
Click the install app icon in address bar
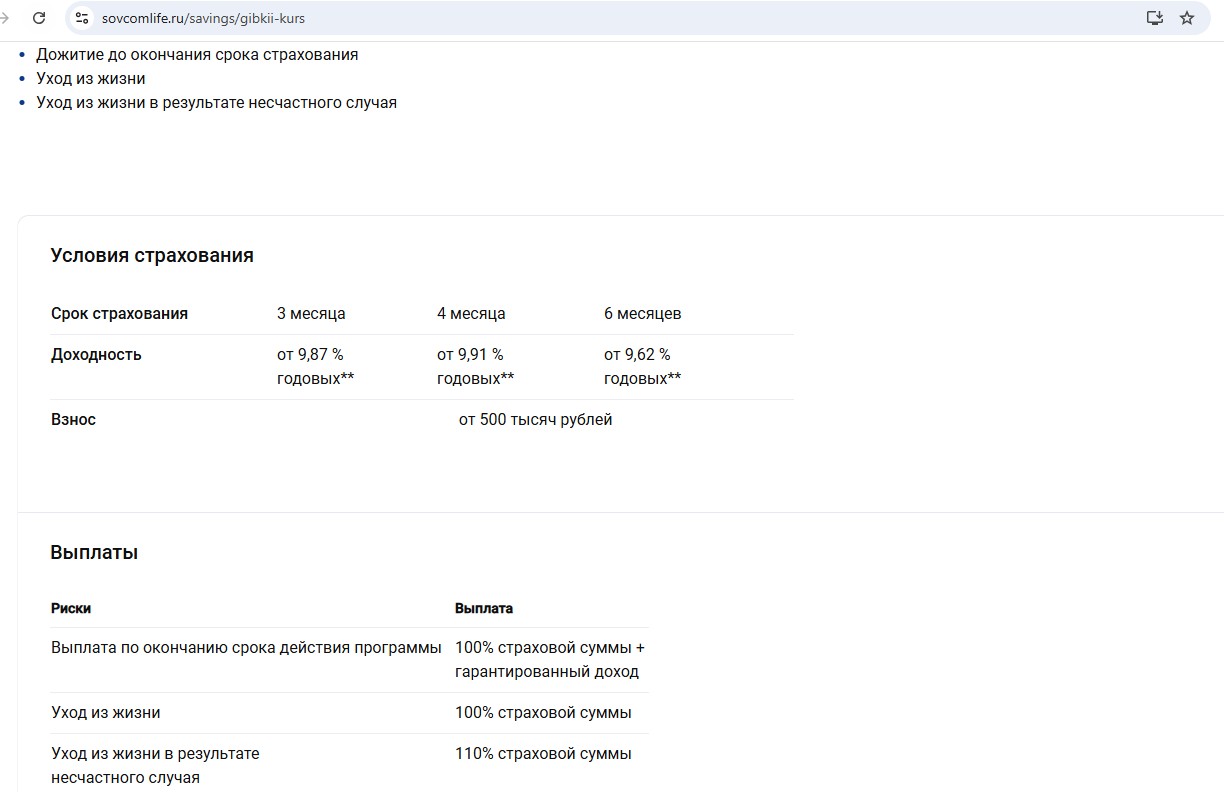point(1154,18)
